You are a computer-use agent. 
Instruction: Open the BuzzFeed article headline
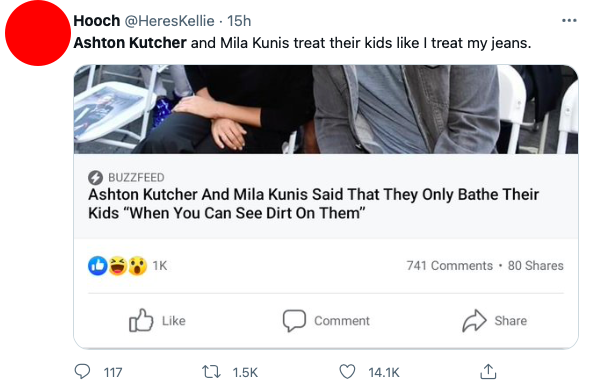click(313, 204)
